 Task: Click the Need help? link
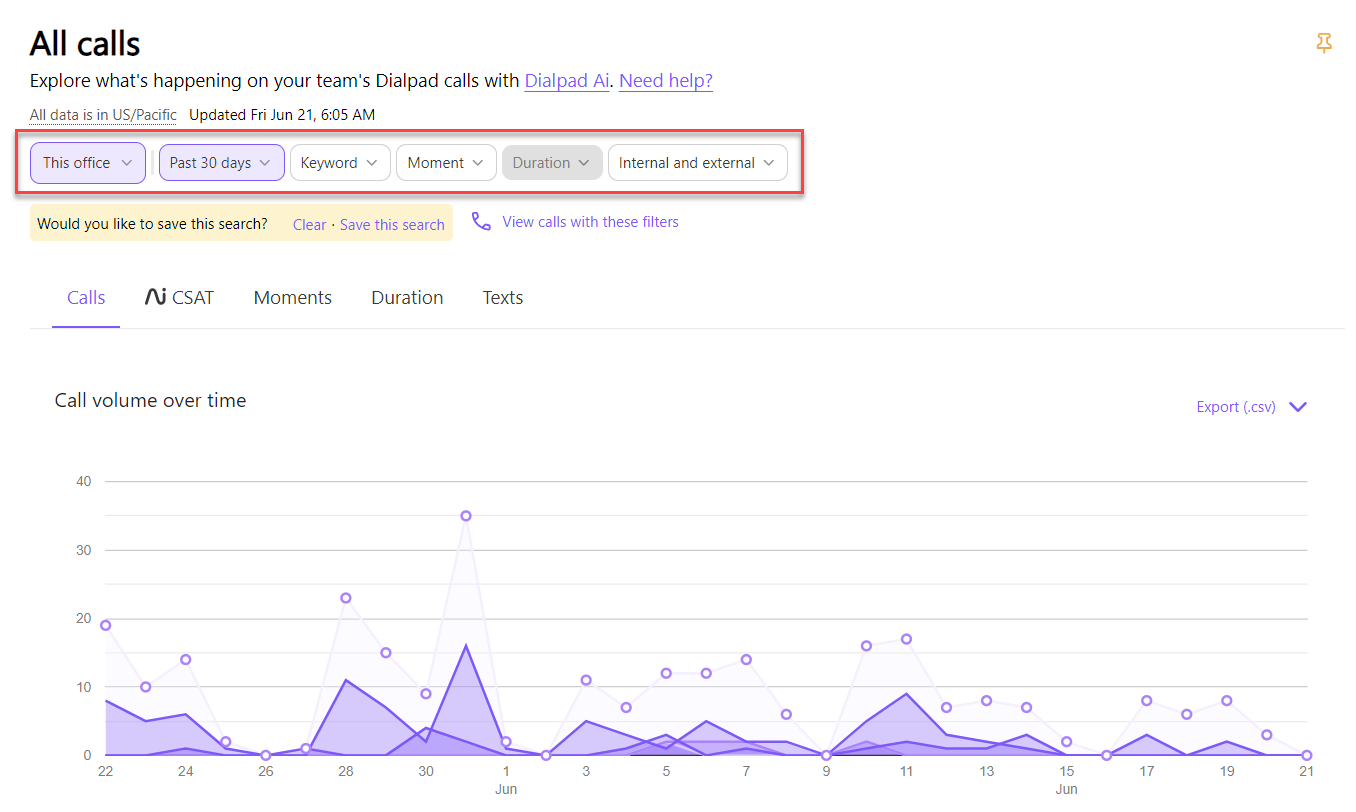(x=666, y=81)
